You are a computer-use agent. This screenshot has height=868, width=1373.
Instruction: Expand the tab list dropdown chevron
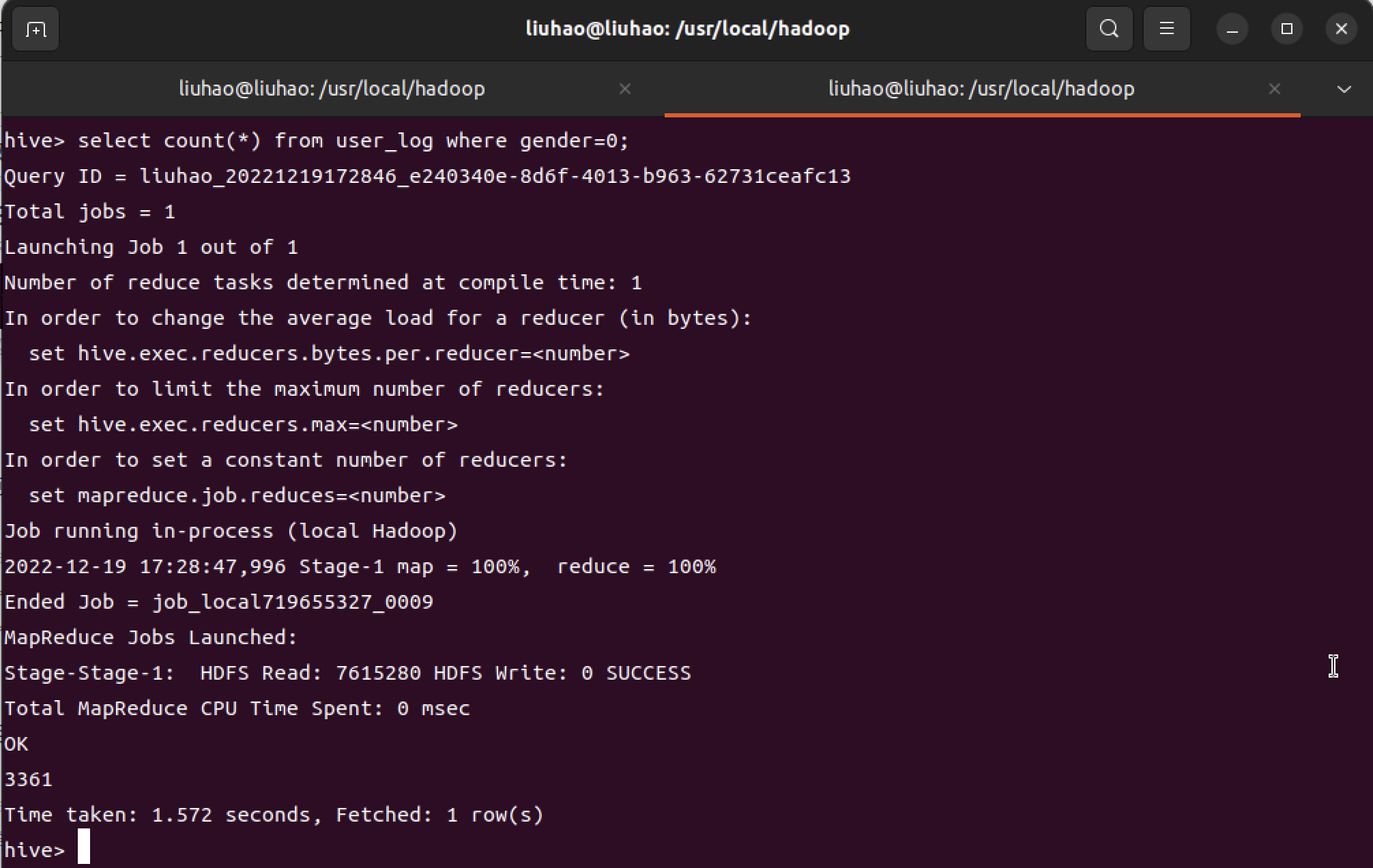tap(1344, 89)
